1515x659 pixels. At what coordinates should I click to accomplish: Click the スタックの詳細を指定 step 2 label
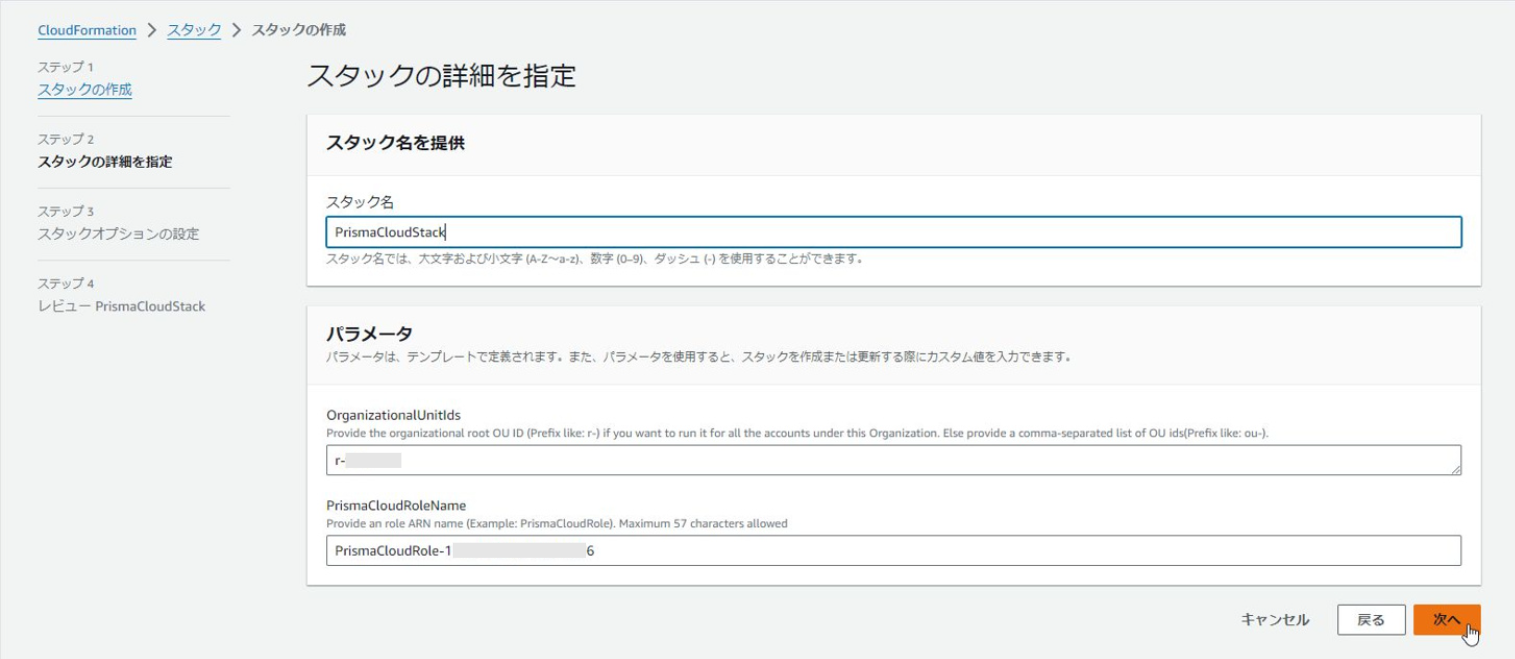point(105,162)
